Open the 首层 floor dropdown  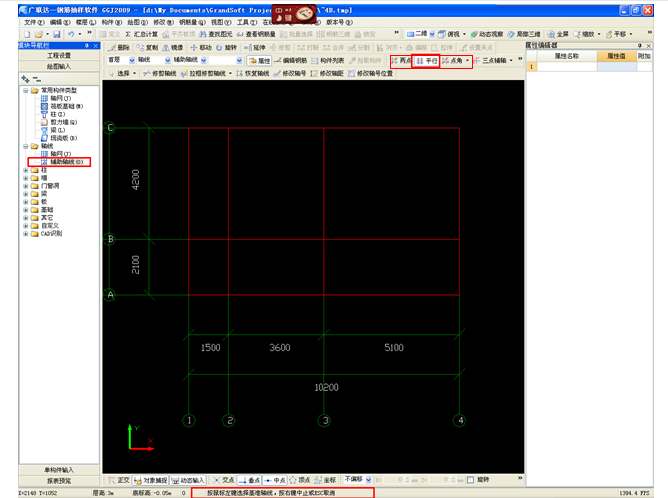pos(132,60)
